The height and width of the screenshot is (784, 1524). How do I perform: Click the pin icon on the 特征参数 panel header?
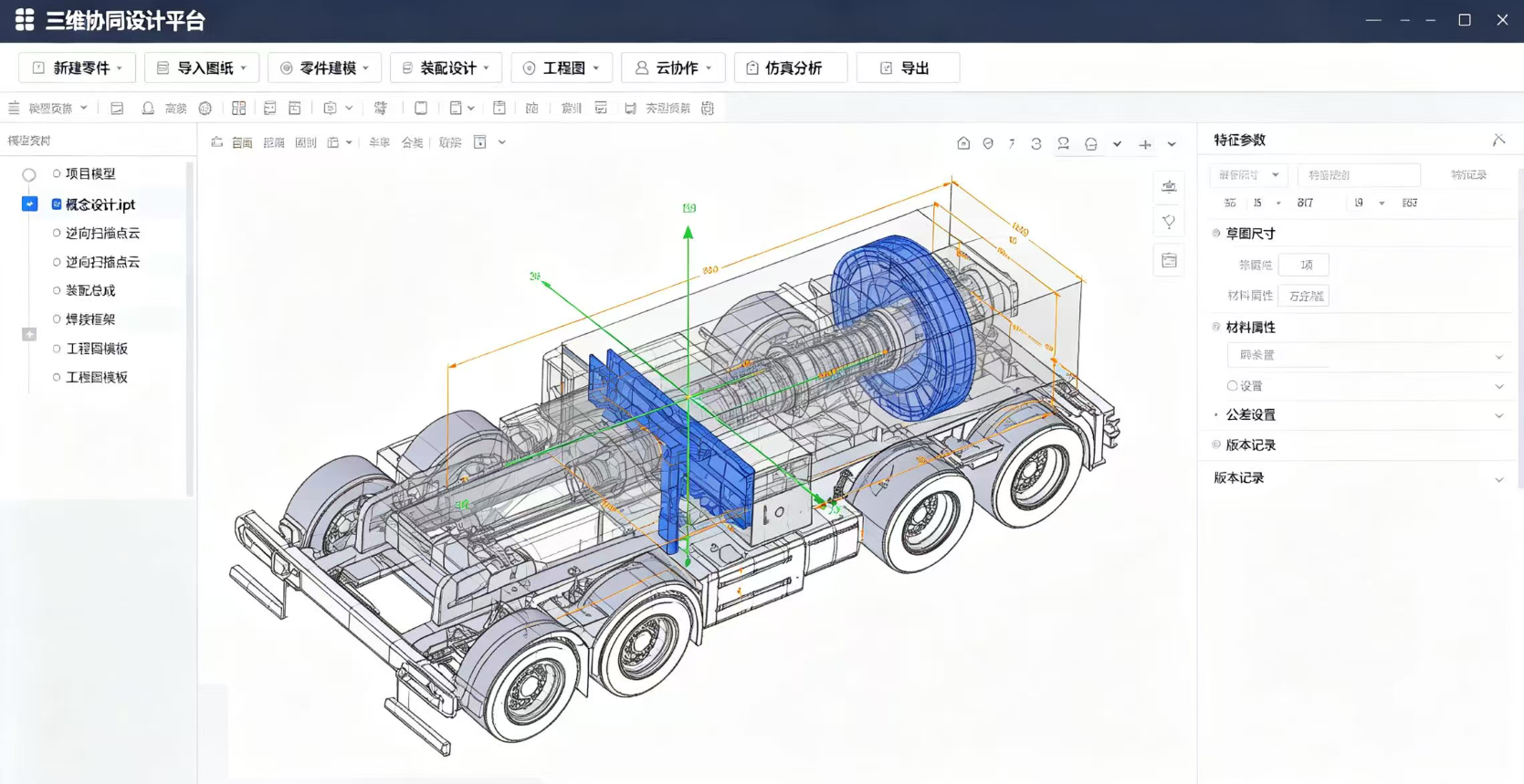click(x=1498, y=140)
